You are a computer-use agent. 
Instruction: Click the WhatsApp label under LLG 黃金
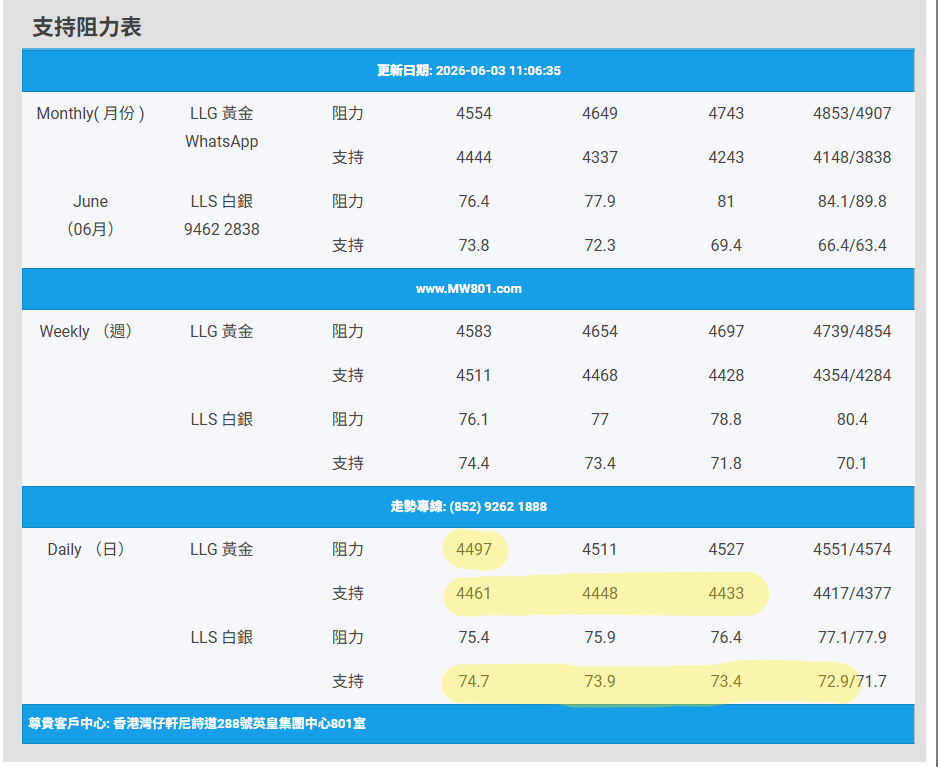click(221, 142)
